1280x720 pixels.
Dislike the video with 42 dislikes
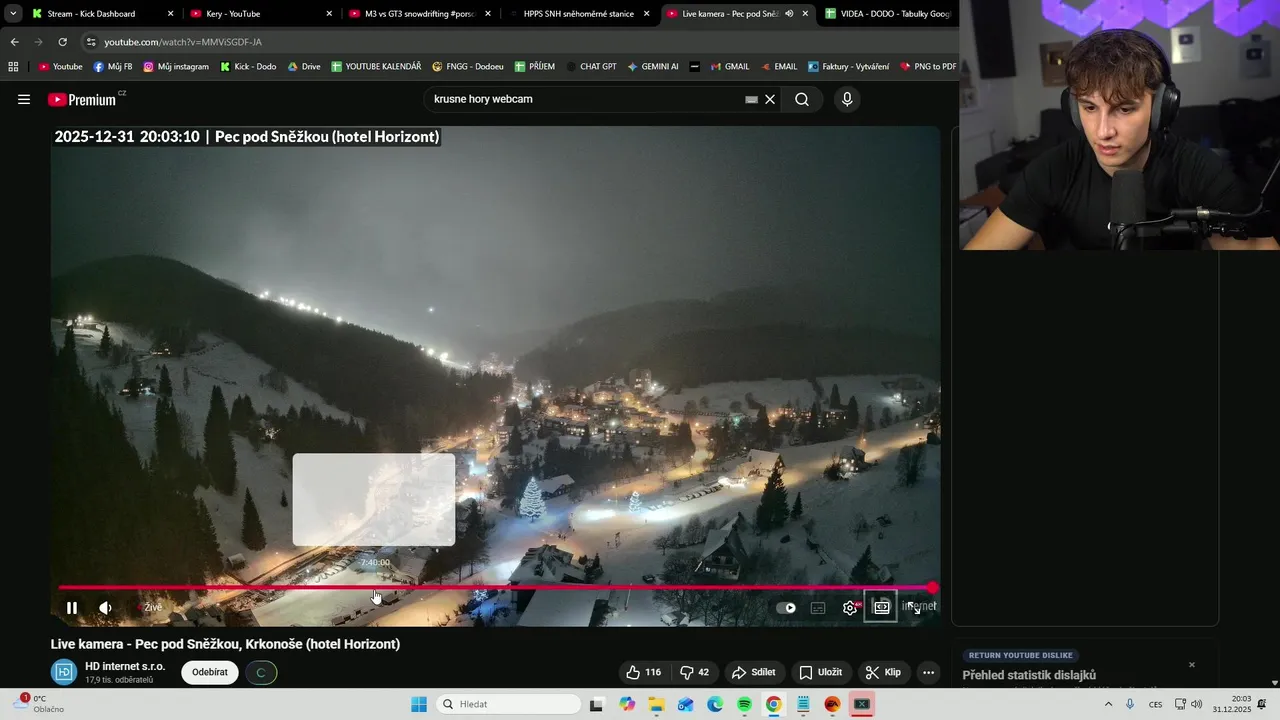tap(694, 672)
